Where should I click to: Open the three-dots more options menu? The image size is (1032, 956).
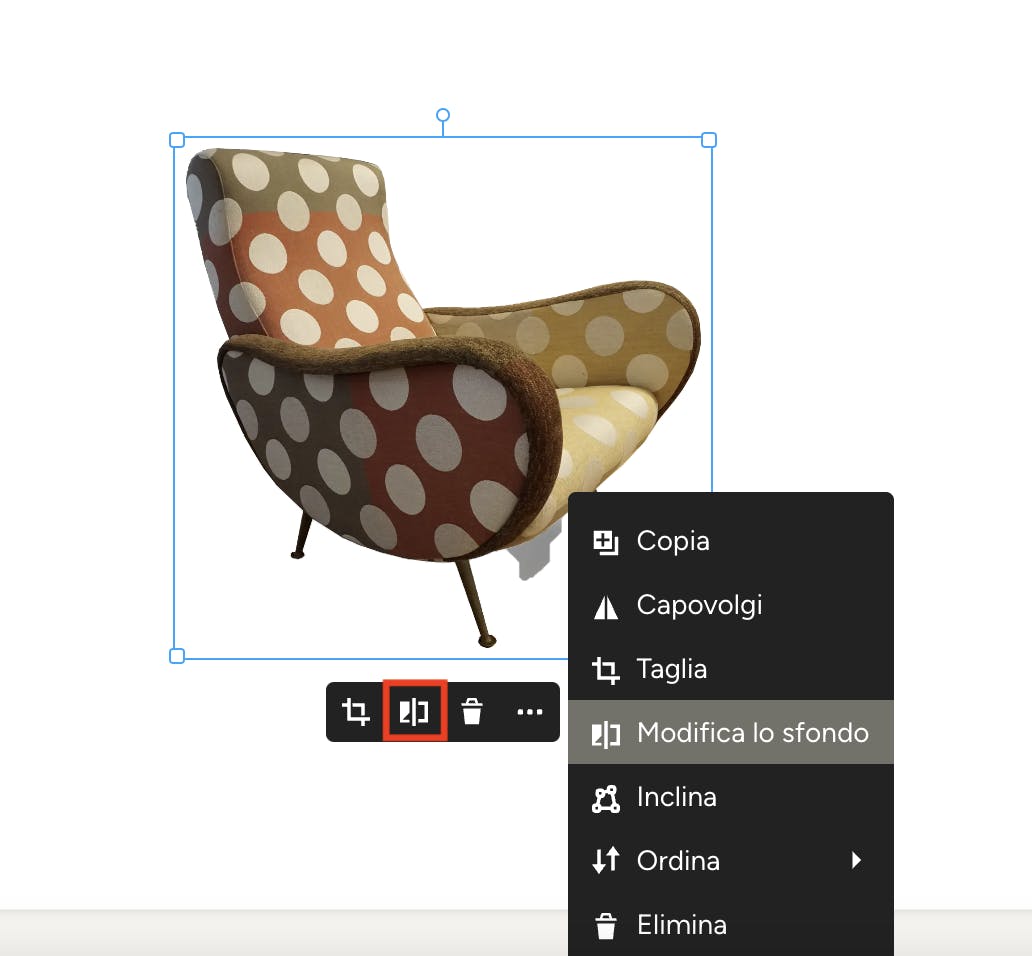coord(530,712)
